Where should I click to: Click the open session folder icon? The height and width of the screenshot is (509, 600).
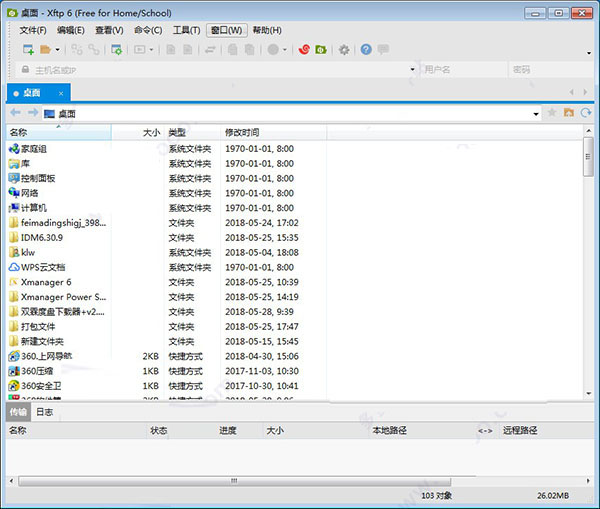[x=46, y=49]
